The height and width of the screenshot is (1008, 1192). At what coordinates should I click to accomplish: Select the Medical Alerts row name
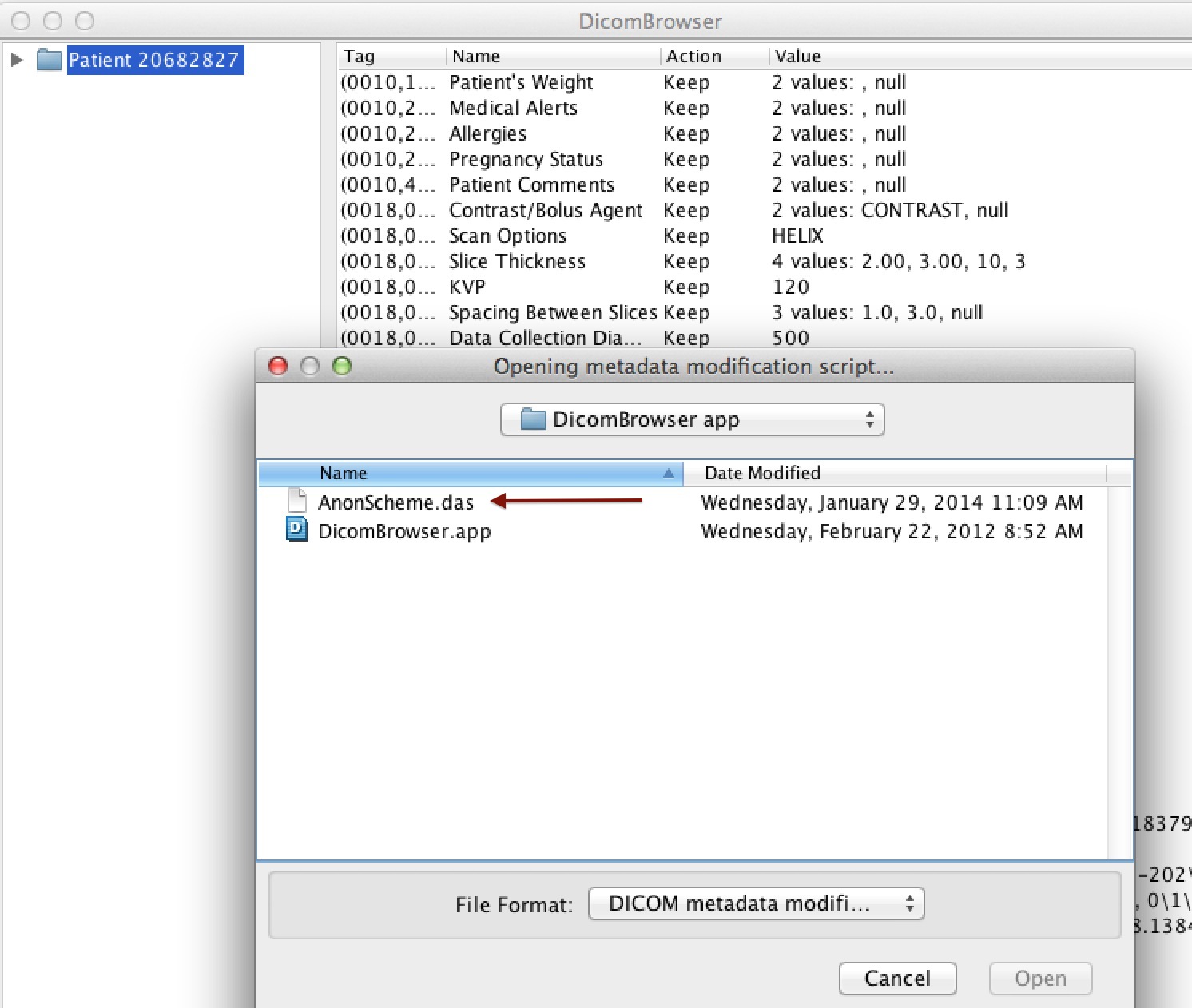[513, 108]
